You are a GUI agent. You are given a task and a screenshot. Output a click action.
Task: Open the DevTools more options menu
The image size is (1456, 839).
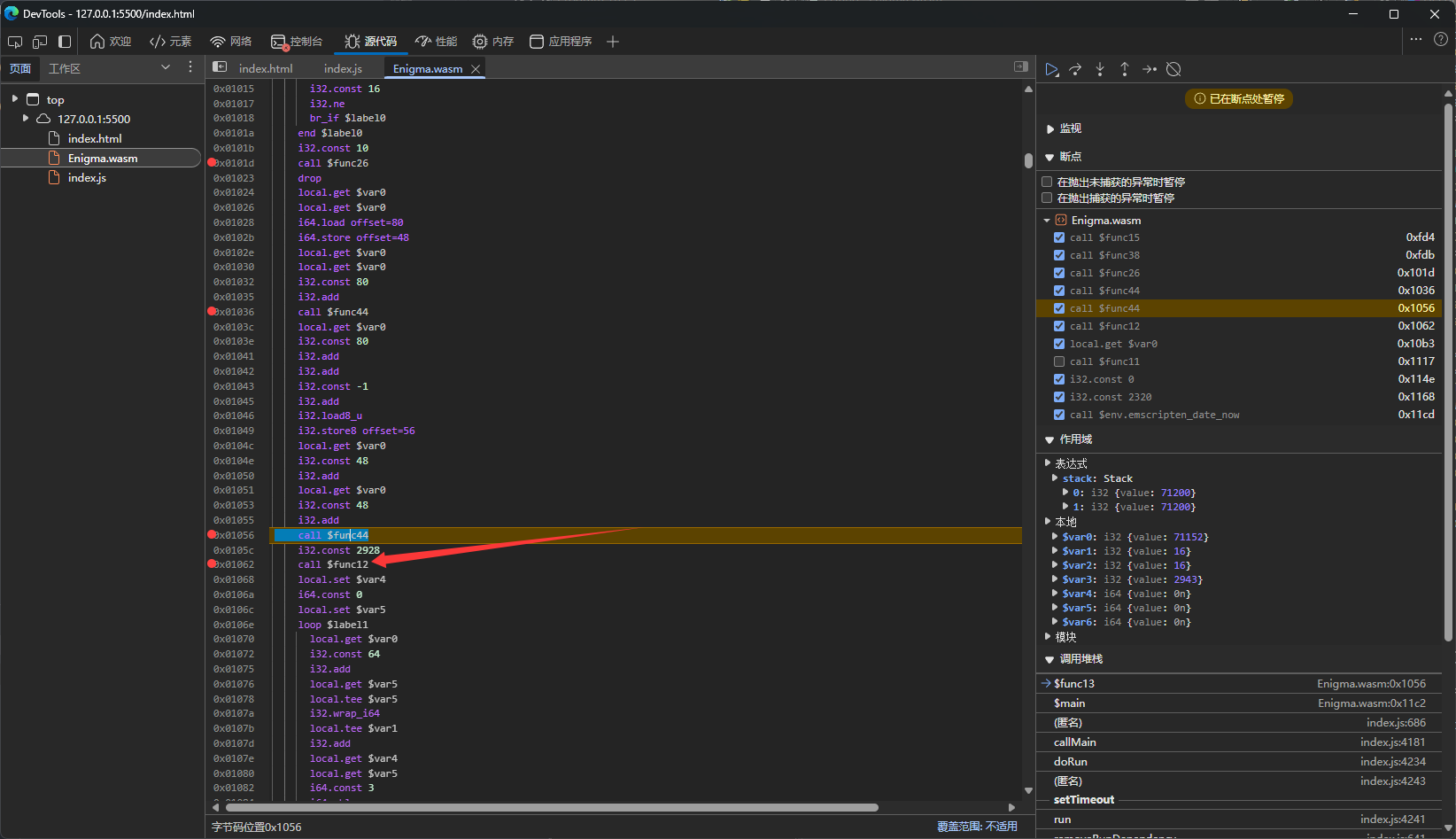click(x=1416, y=39)
